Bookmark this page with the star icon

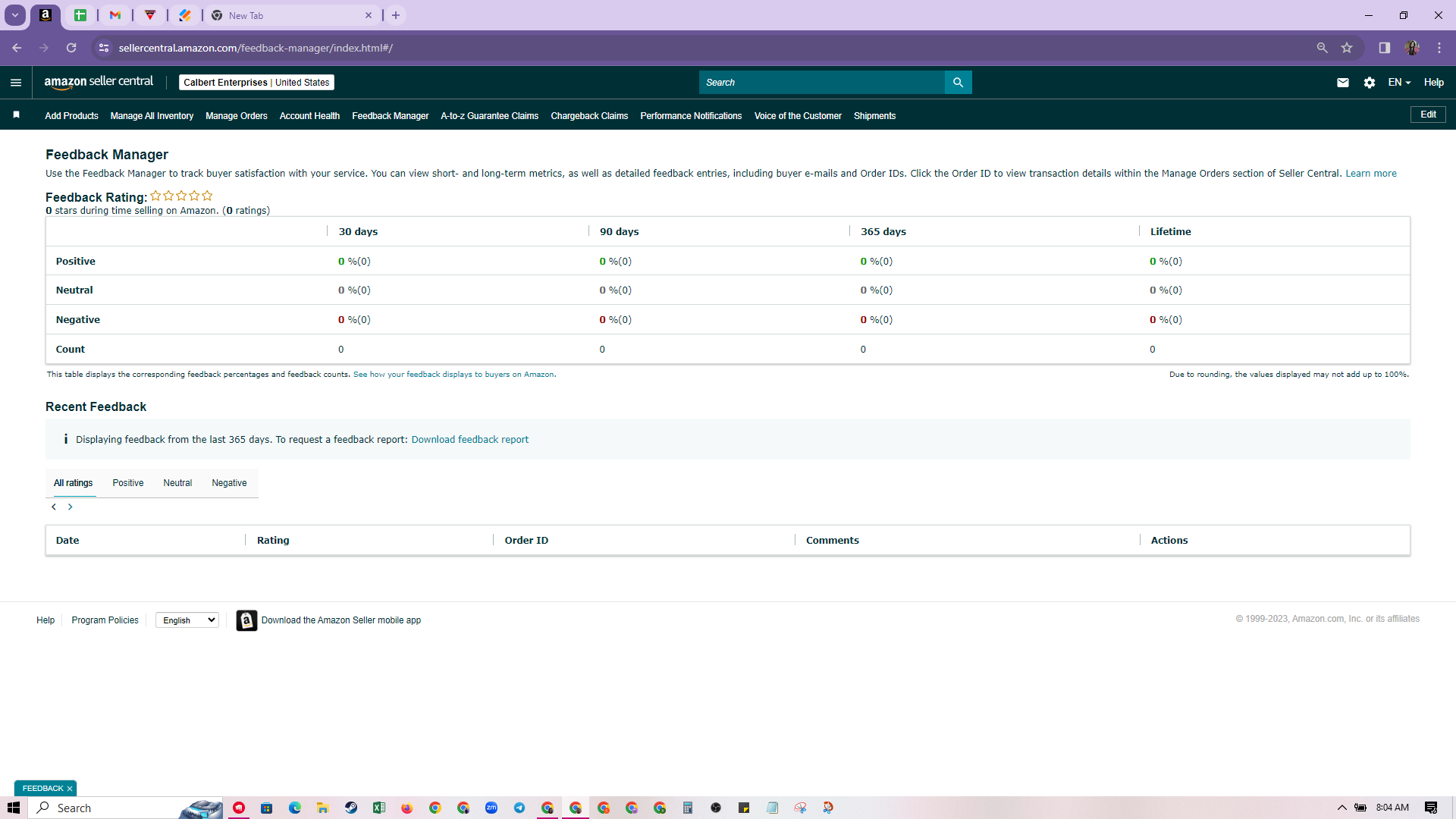tap(1347, 48)
